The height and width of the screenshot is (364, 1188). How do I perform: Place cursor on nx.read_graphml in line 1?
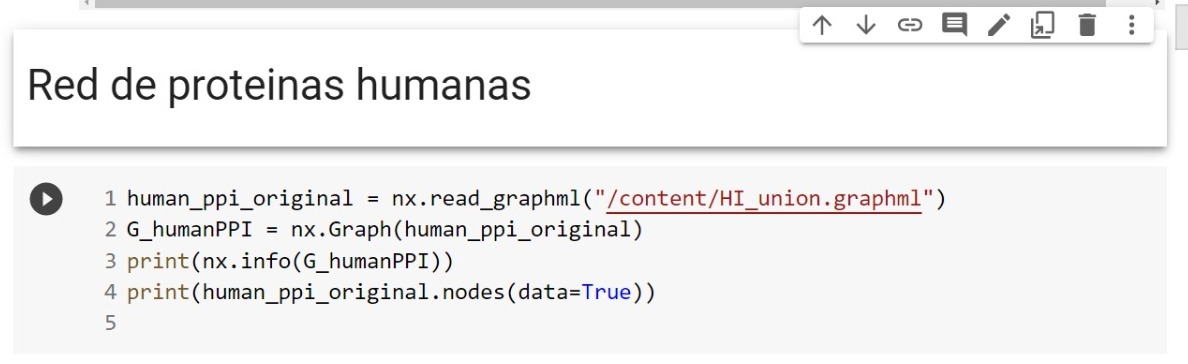(486, 199)
